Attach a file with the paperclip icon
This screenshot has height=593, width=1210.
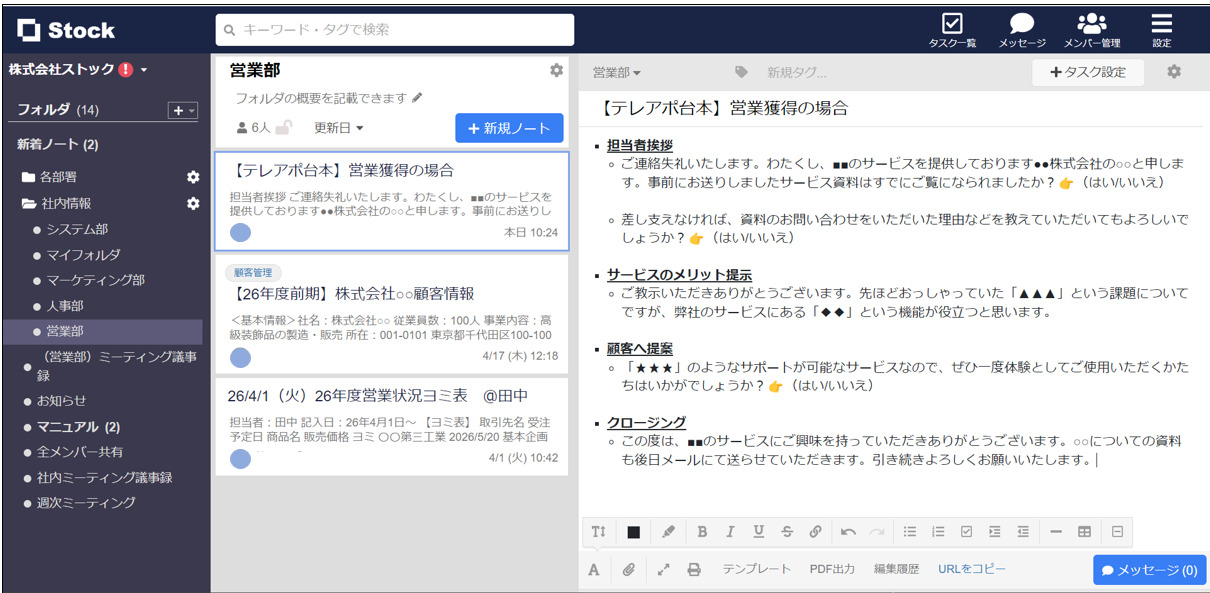tap(629, 569)
